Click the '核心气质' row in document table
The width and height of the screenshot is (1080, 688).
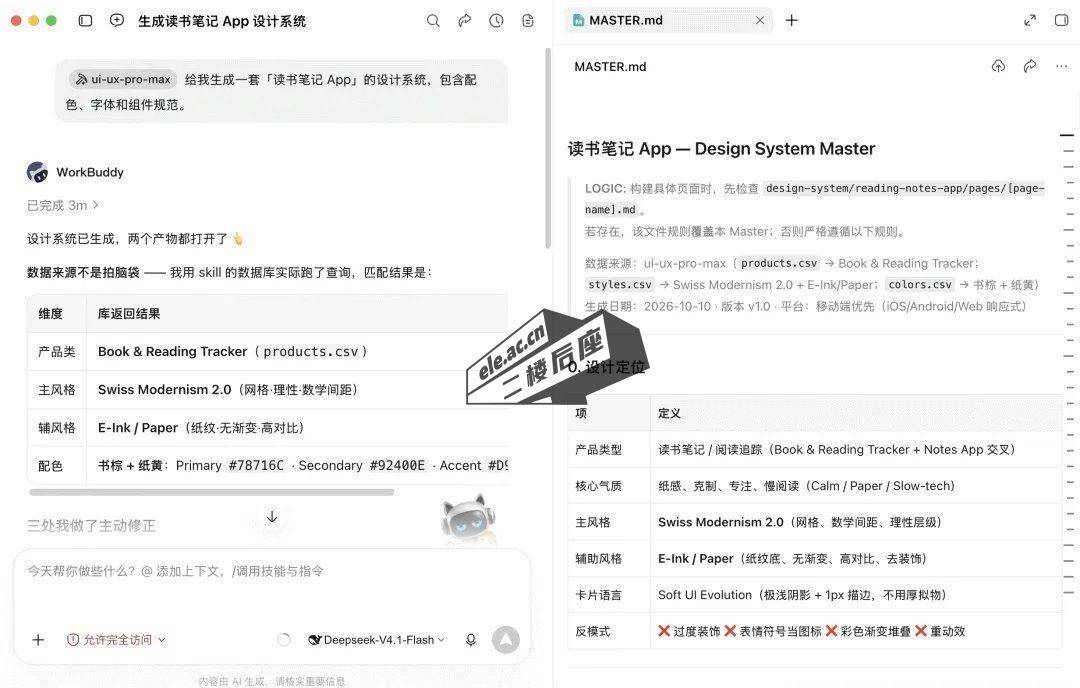click(x=814, y=486)
